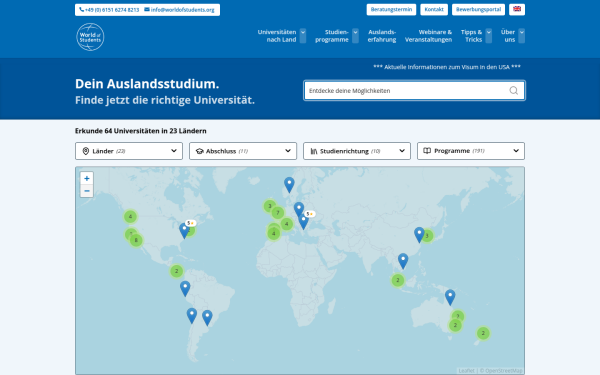Open Auslandserfahrung menu item

click(382, 36)
